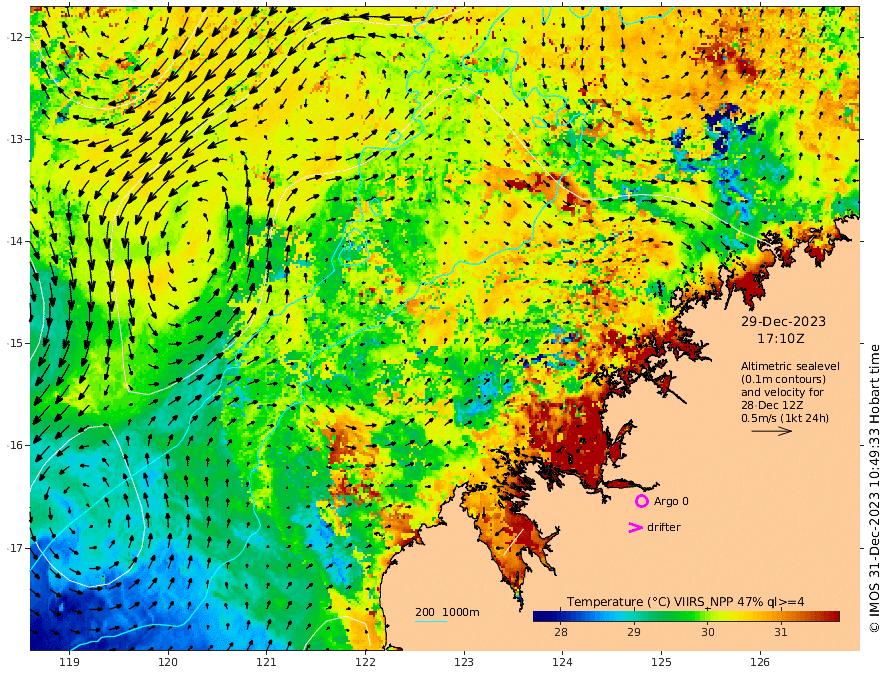Click the '17:10Z' time text

(781, 339)
